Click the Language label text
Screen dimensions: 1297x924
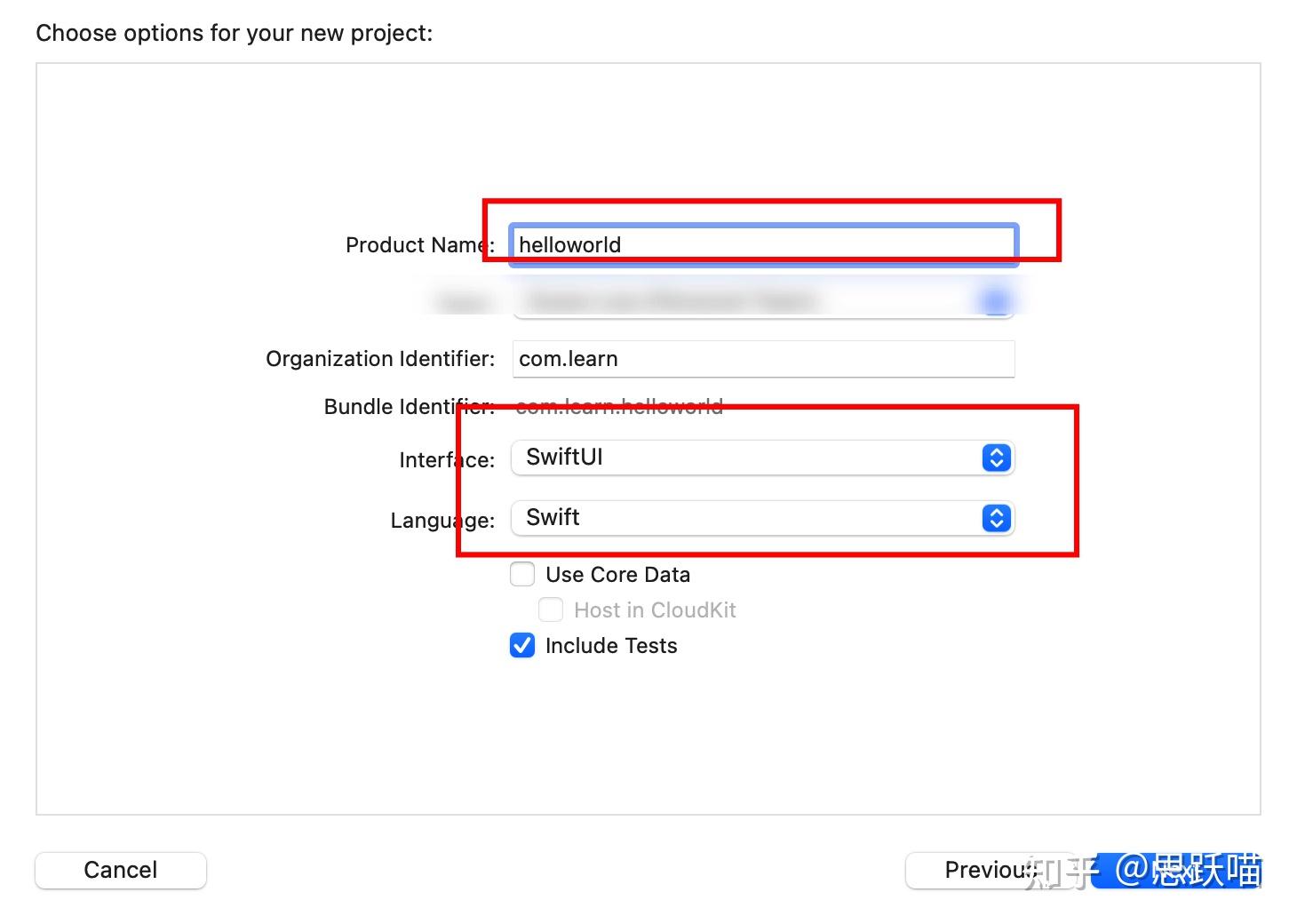tap(442, 521)
